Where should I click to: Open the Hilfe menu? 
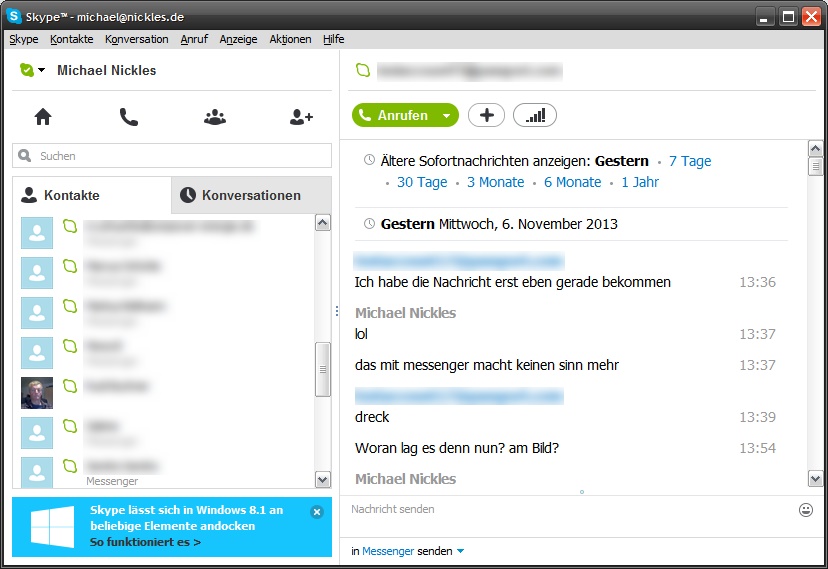click(x=334, y=39)
